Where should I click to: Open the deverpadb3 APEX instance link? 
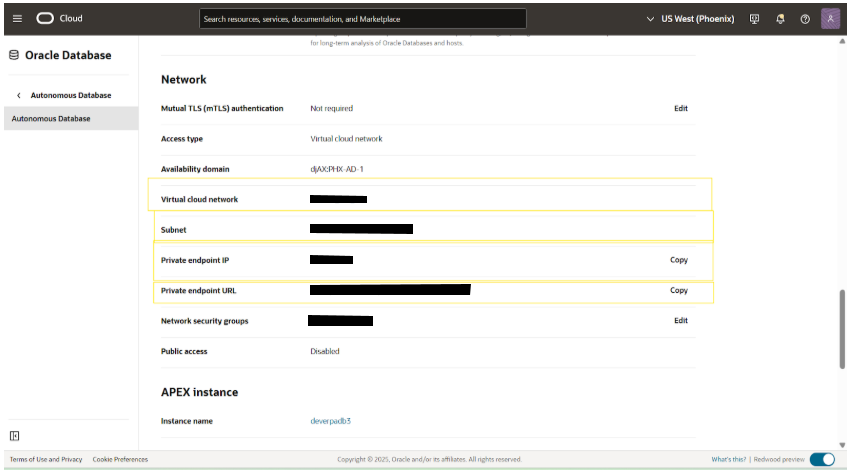(331, 421)
